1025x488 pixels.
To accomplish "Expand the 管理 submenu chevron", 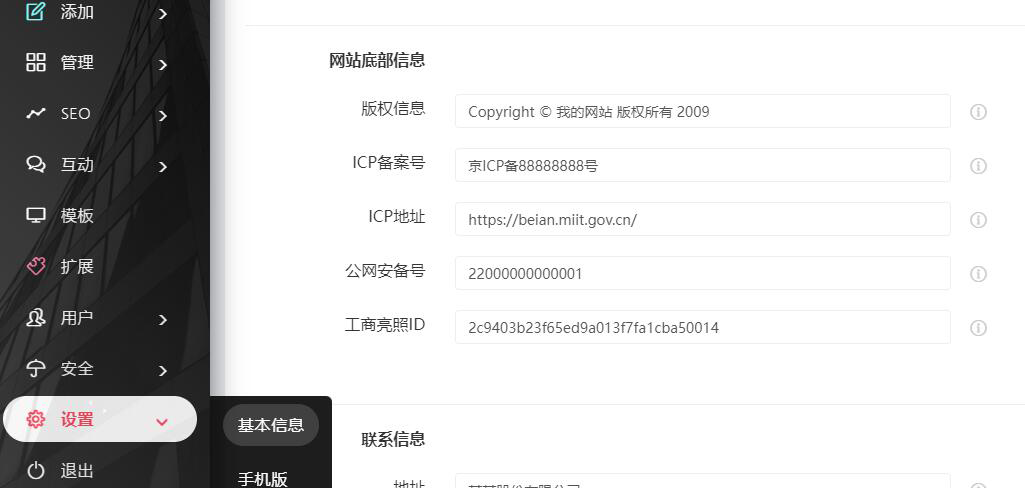I will click(163, 64).
